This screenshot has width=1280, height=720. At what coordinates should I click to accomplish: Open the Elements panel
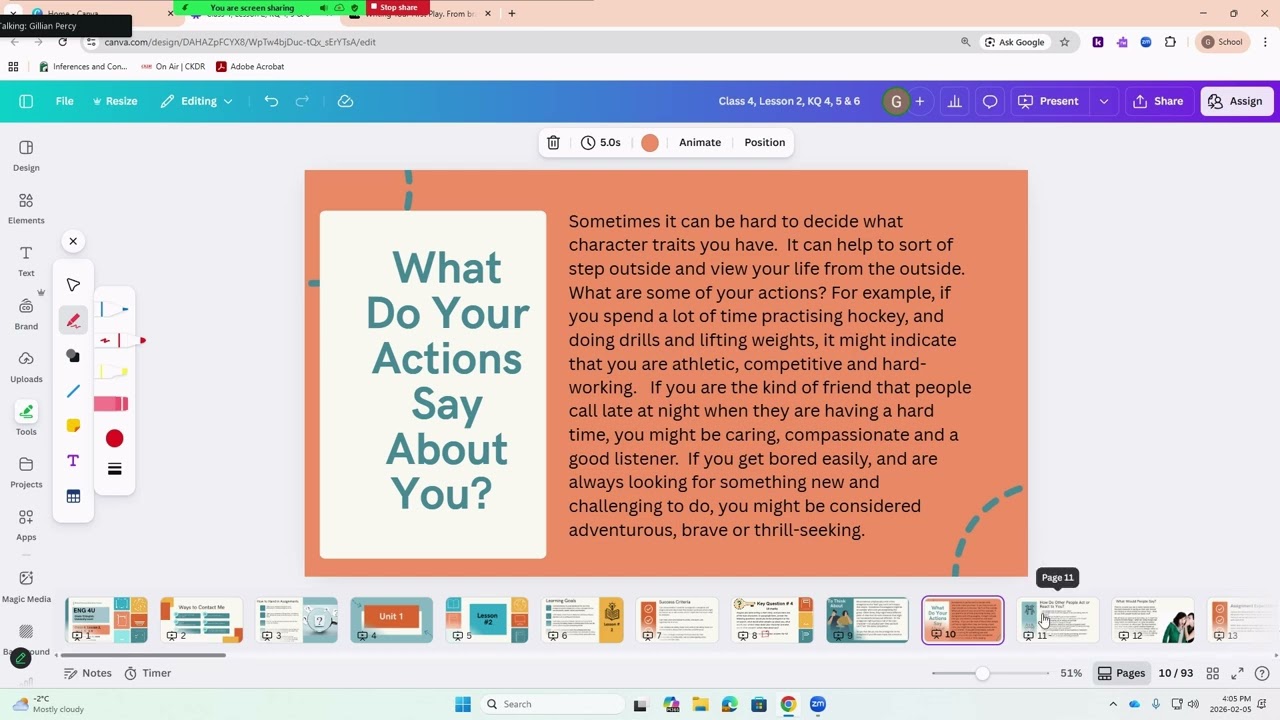[26, 208]
